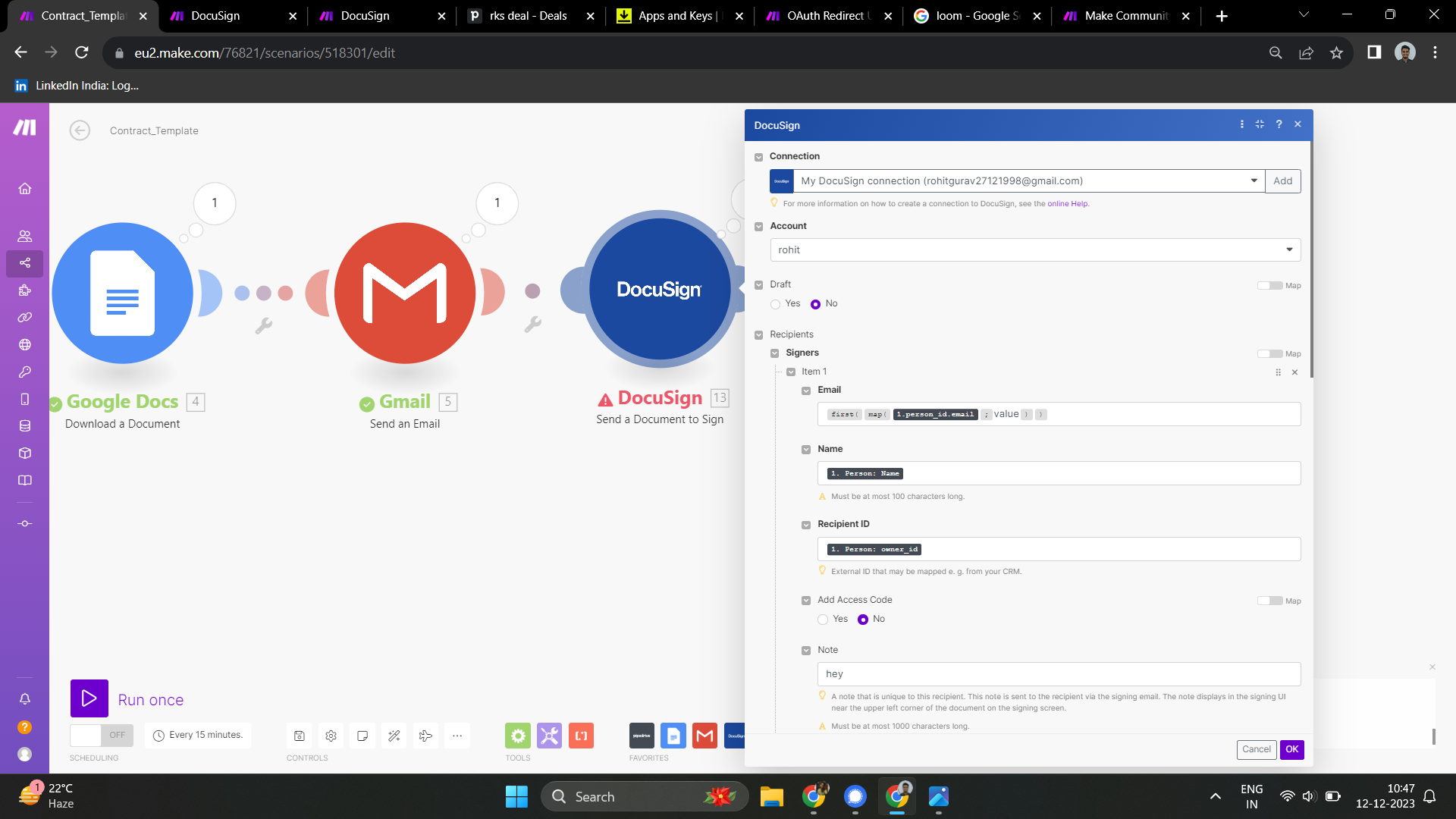
Task: Open scenario settings gear in controls
Action: pyautogui.click(x=331, y=736)
